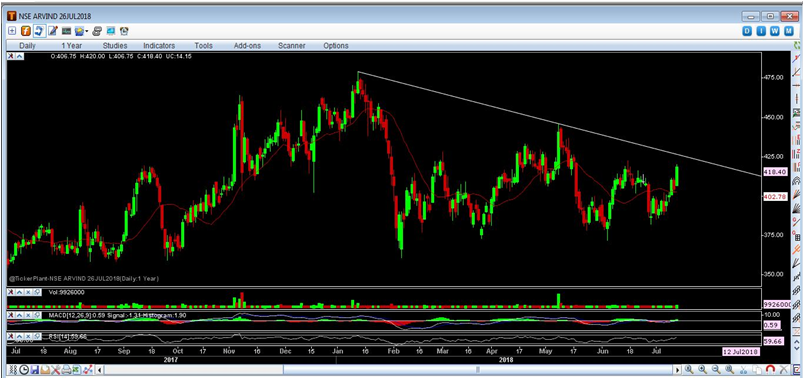Click the clock icon in bottom toolbar

[24, 370]
